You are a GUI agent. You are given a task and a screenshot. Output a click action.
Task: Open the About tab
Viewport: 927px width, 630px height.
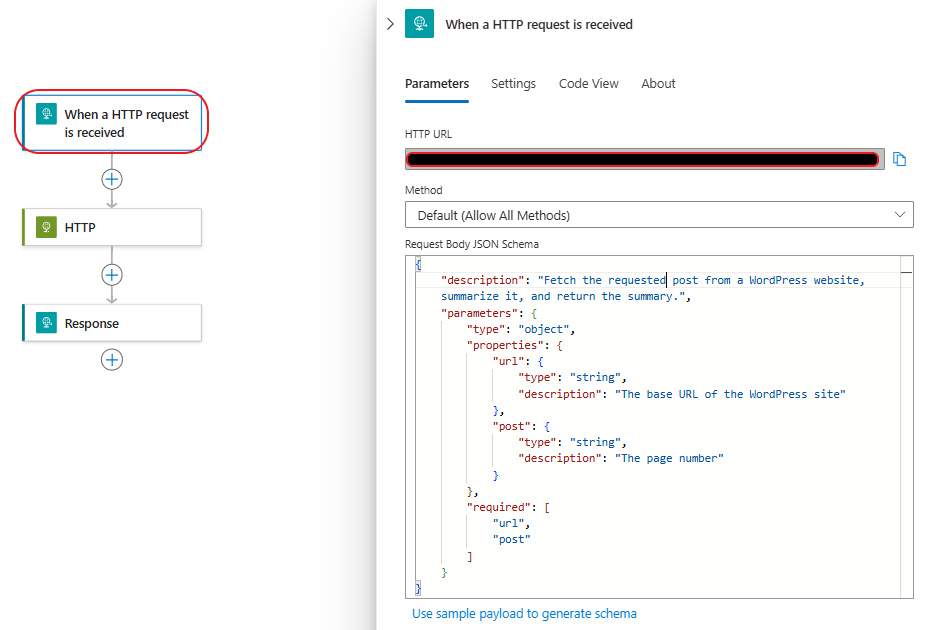pyautogui.click(x=658, y=84)
